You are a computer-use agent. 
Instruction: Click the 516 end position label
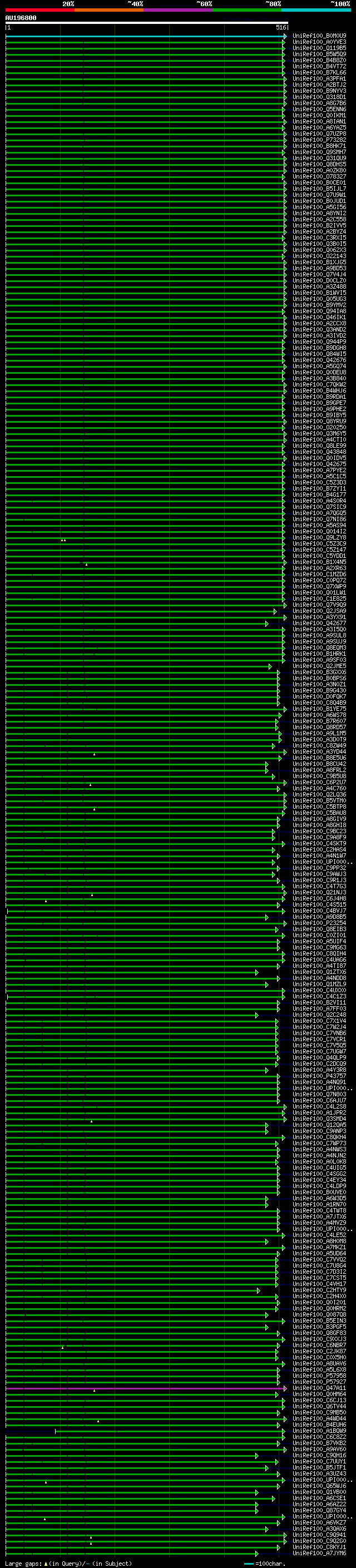[x=280, y=27]
